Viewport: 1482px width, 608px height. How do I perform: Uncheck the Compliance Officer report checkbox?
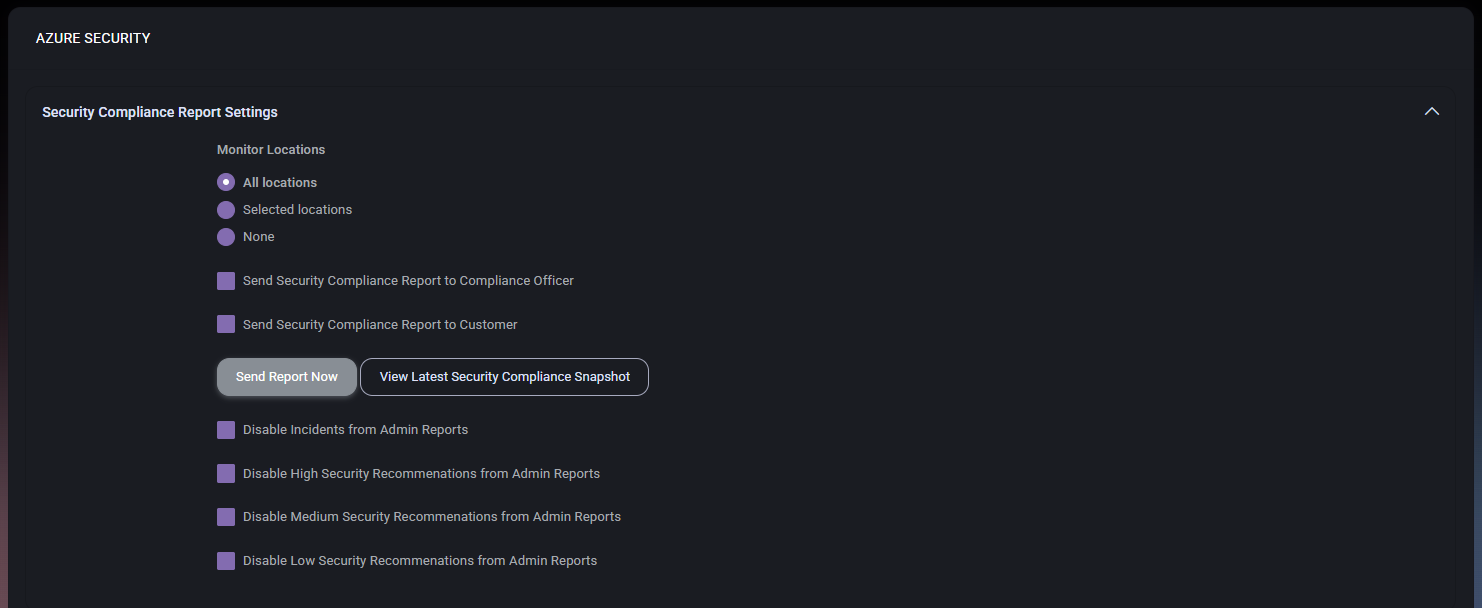click(x=226, y=281)
